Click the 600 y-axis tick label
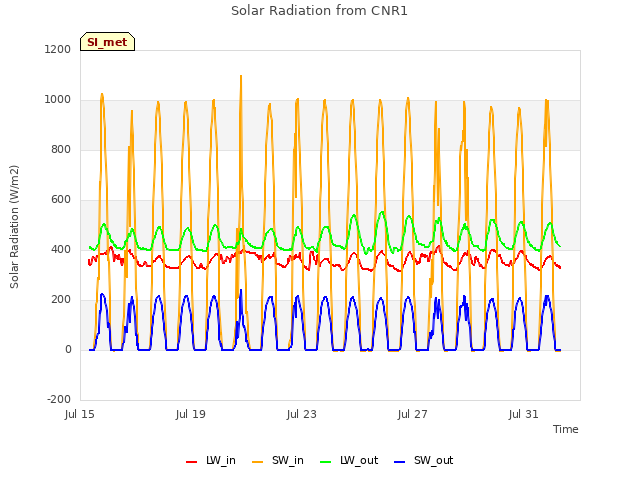The image size is (640, 480). coord(61,200)
